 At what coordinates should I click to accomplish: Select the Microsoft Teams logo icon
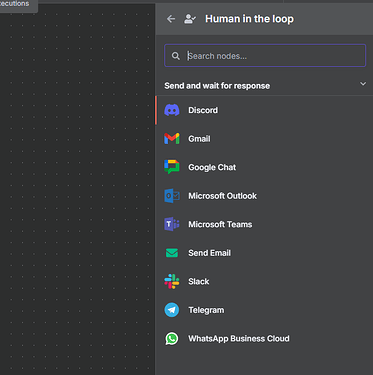(x=172, y=224)
